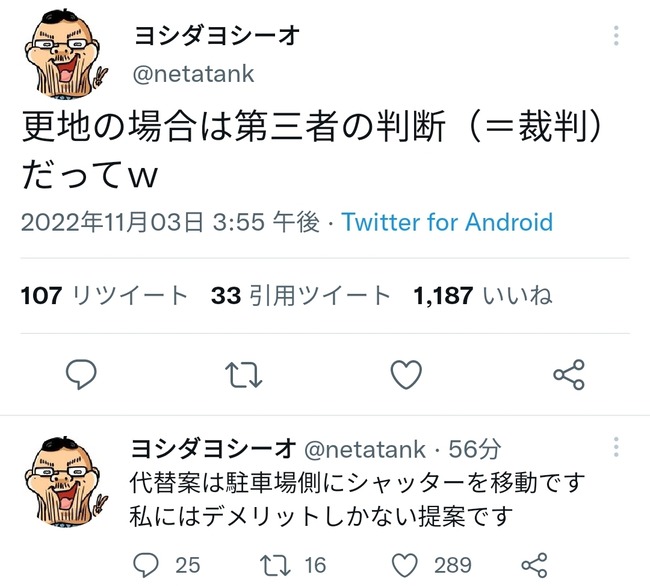This screenshot has width=650, height=586.
Task: Share the main tweet
Action: 568,375
